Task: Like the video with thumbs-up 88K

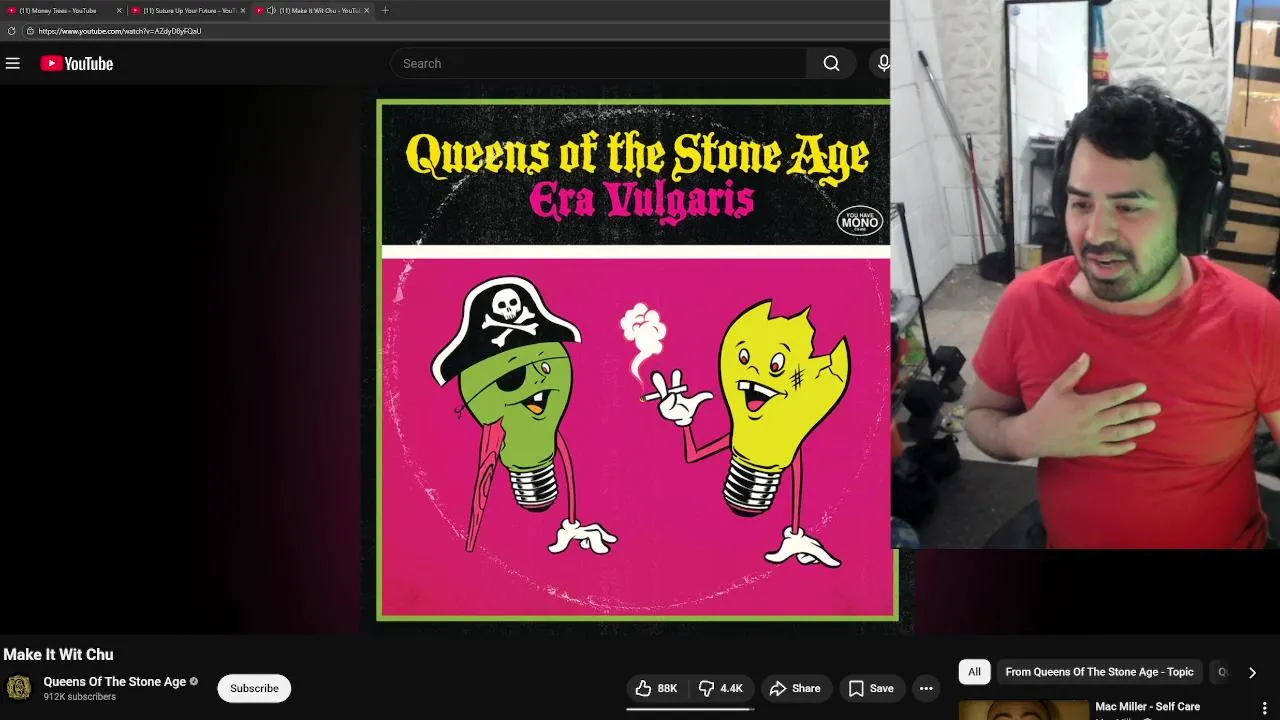Action: coord(657,688)
